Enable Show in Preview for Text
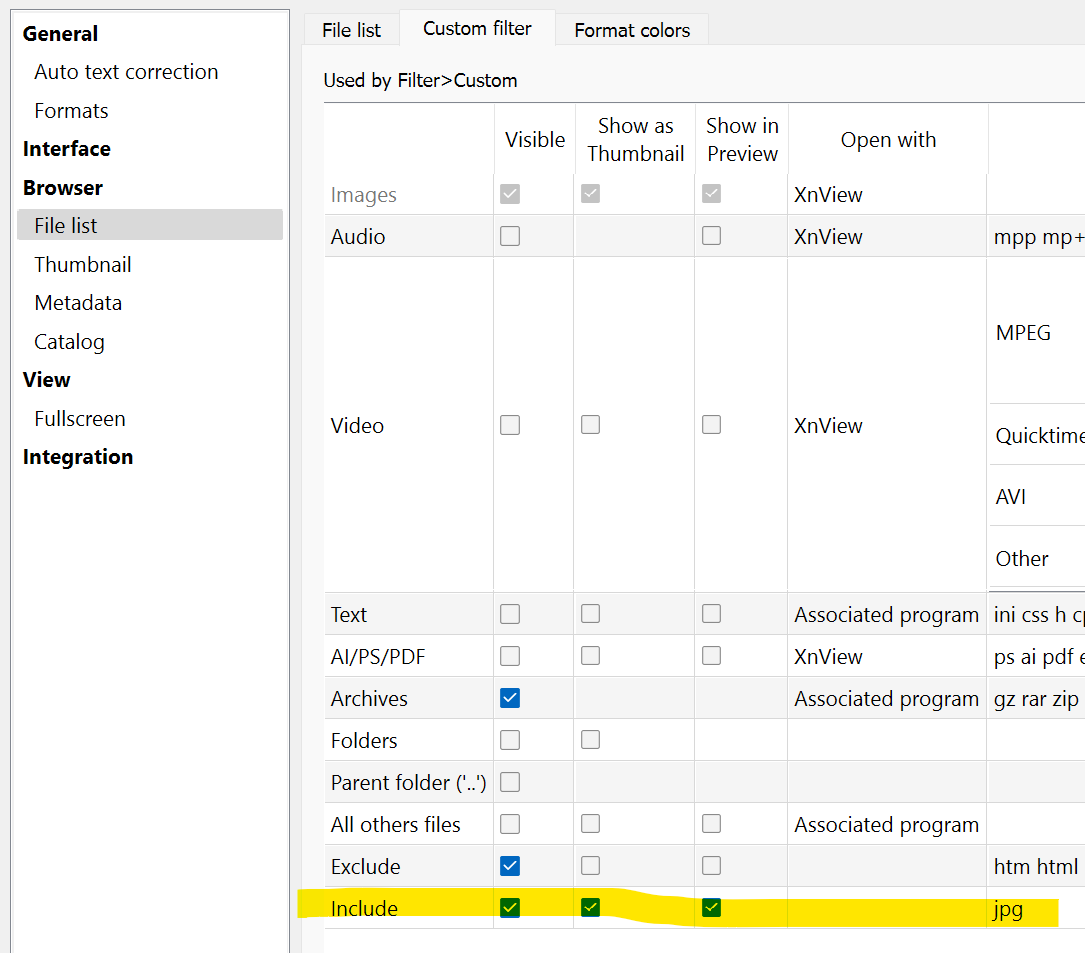Viewport: 1085px width, 953px height. 711,615
